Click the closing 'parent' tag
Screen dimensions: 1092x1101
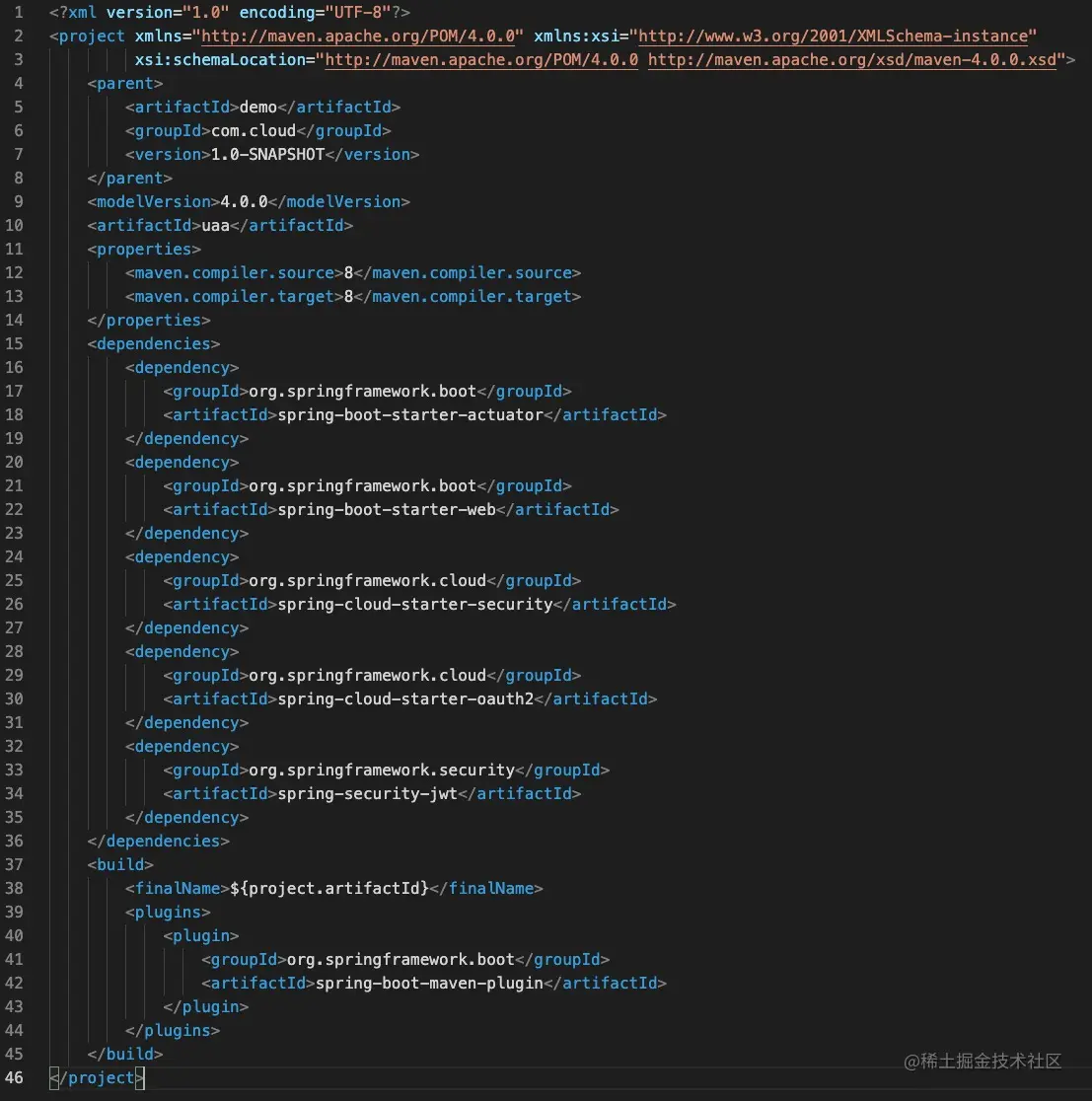click(x=130, y=179)
